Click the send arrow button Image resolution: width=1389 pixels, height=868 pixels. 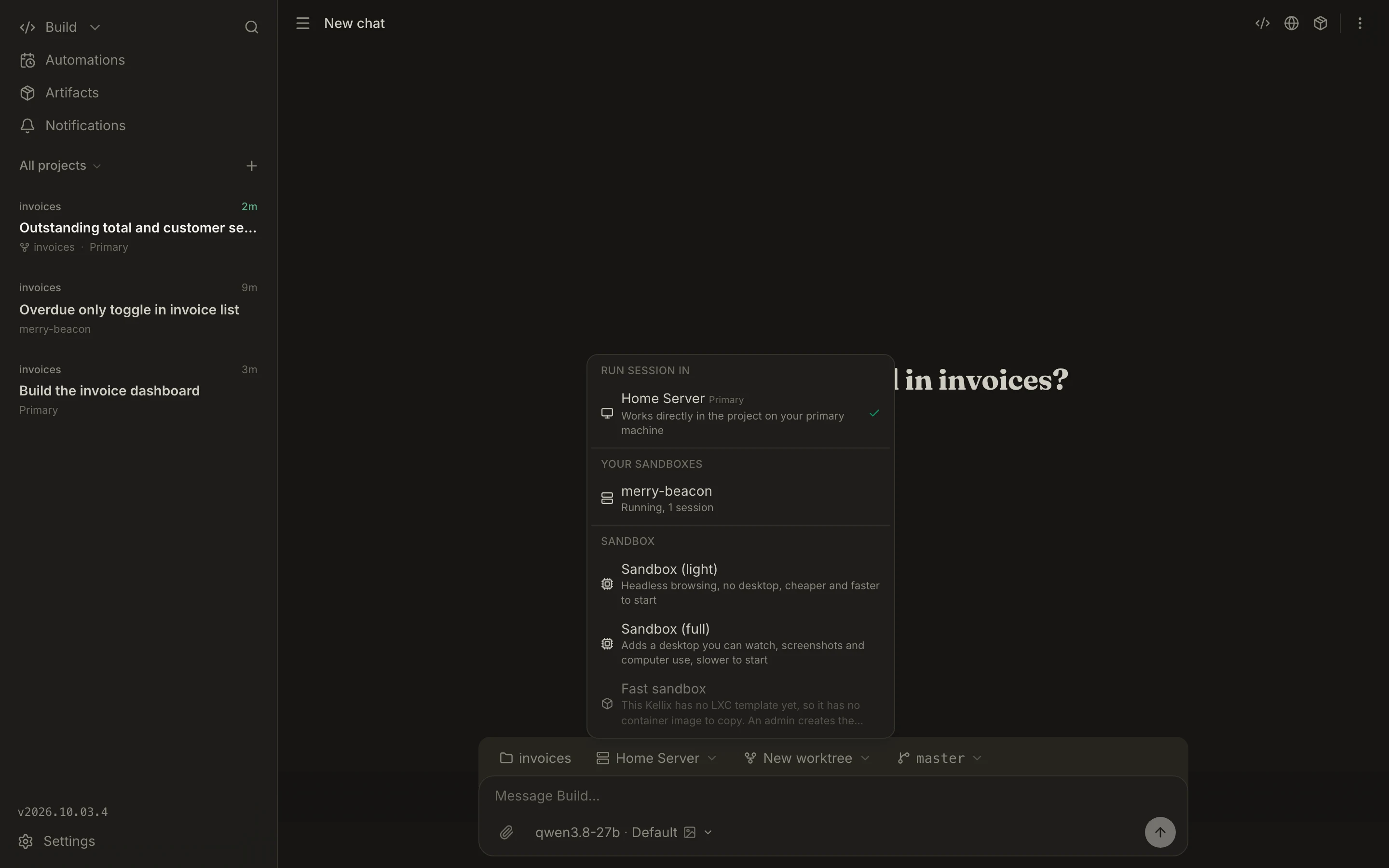click(1160, 832)
